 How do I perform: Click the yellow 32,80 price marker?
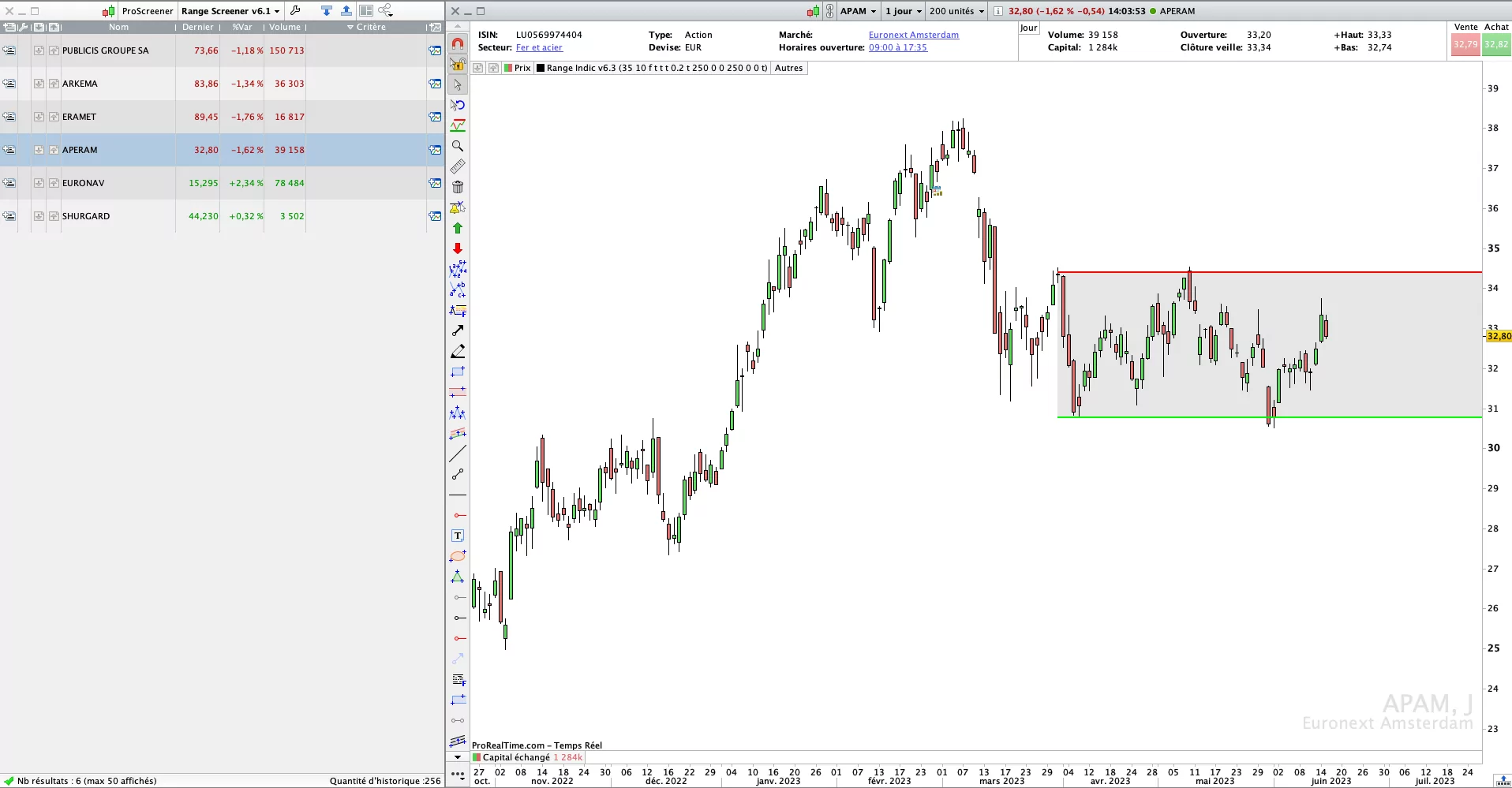click(x=1499, y=336)
